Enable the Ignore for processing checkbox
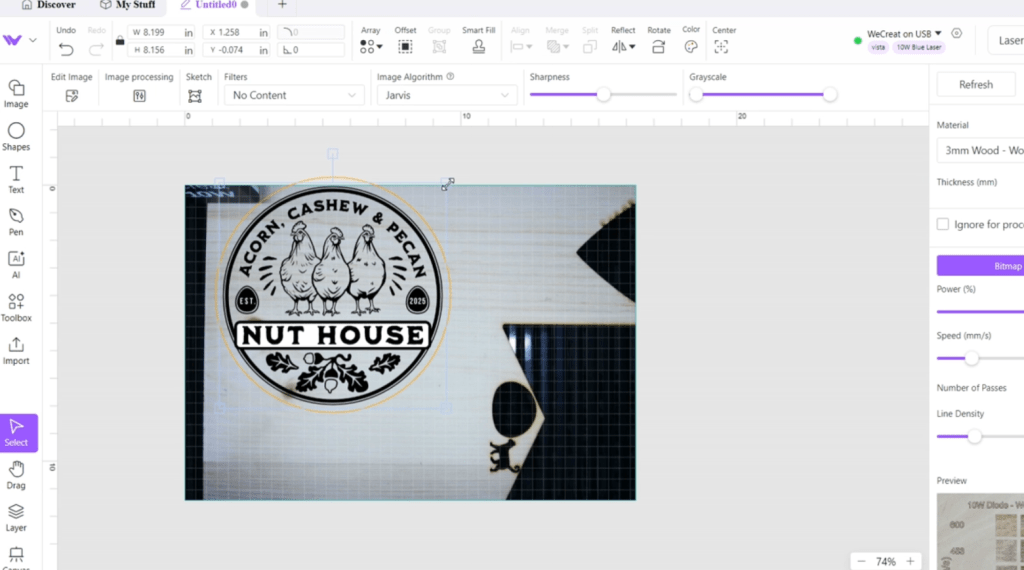The image size is (1024, 570). (943, 224)
